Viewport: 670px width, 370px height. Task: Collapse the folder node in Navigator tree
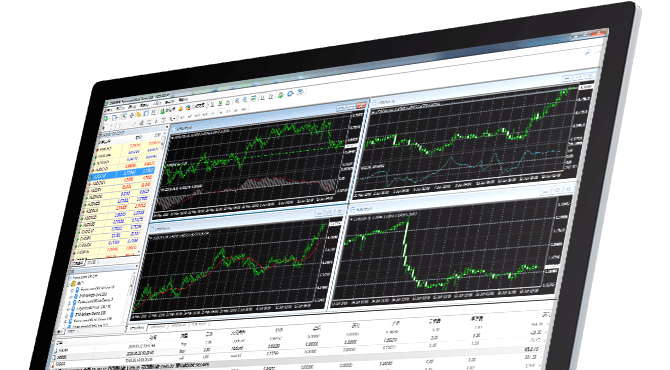coord(69,283)
